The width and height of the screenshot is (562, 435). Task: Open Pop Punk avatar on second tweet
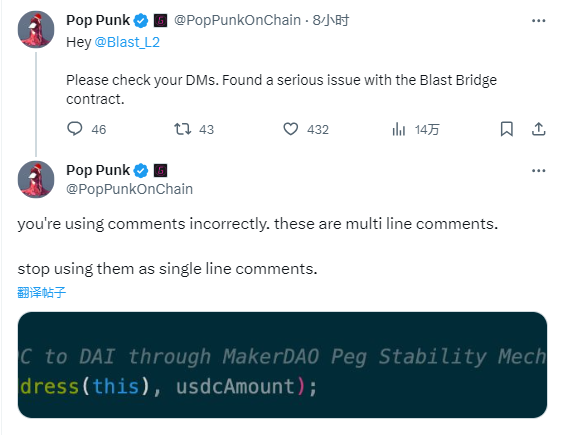[36, 179]
